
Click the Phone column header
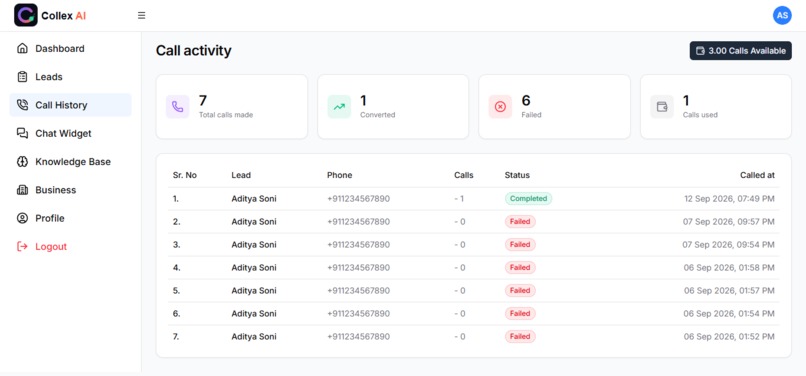[339, 175]
